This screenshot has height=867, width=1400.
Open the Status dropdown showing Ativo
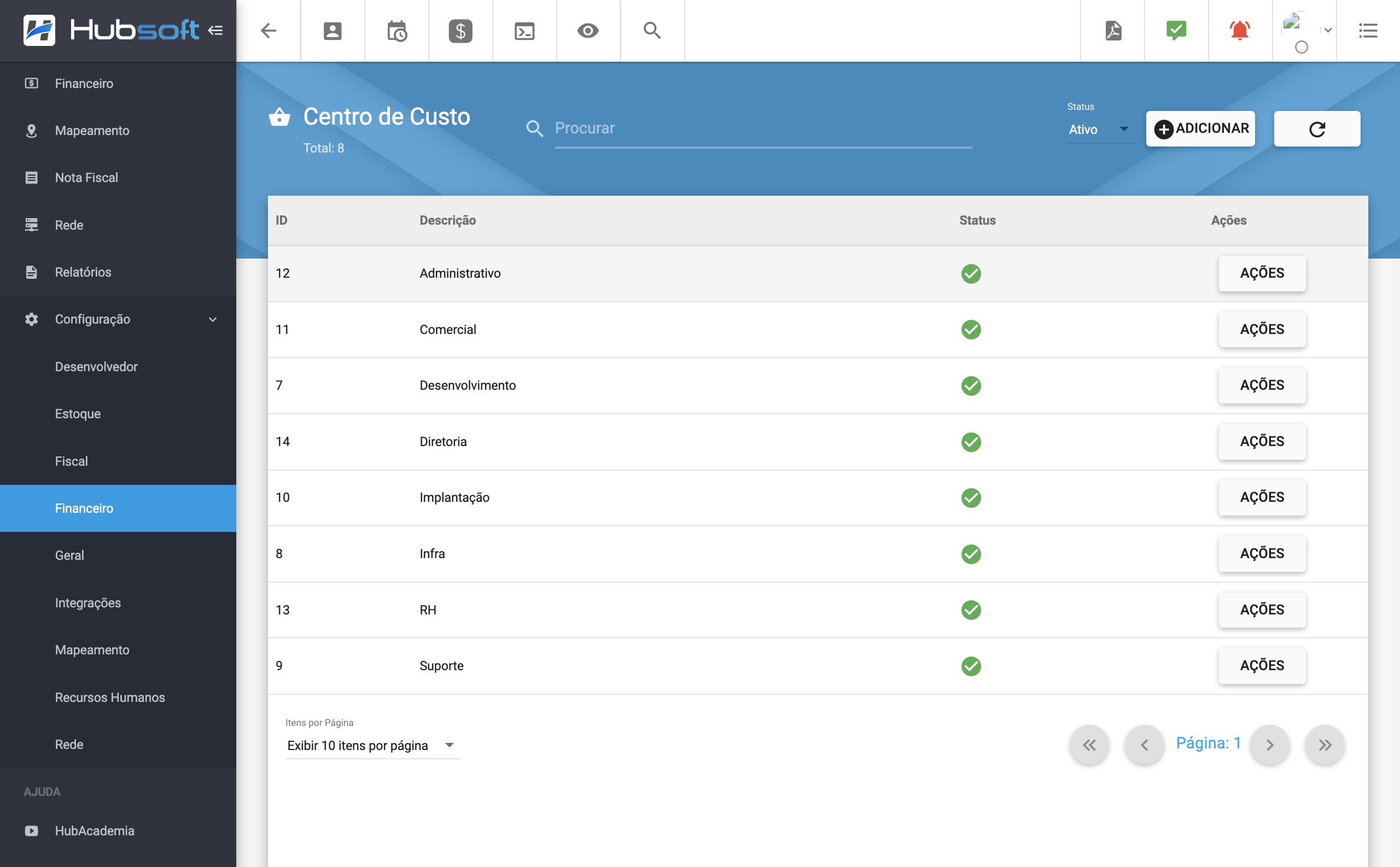(1100, 130)
